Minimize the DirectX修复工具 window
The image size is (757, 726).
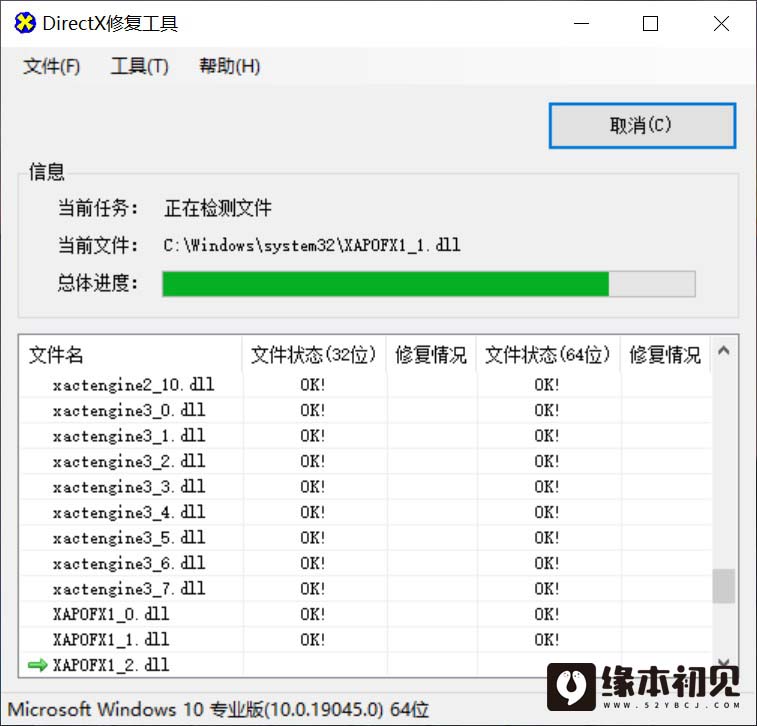[581, 23]
